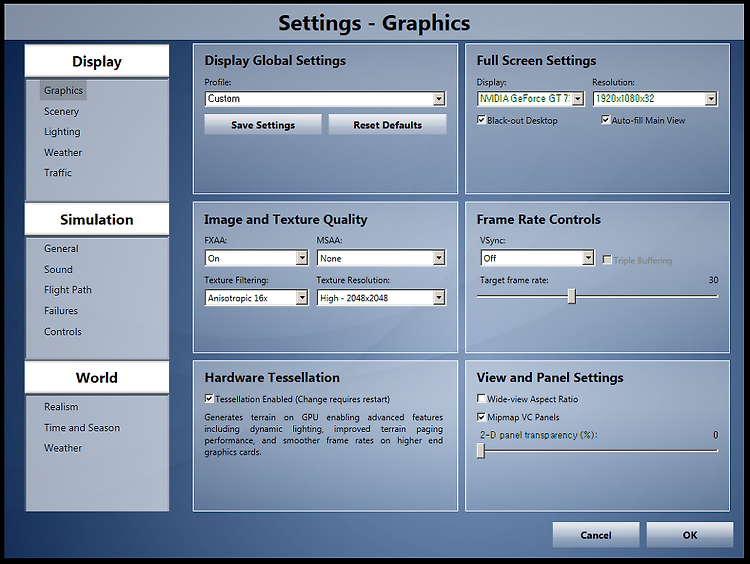Click the Save Settings button
The image size is (750, 564).
click(x=263, y=125)
